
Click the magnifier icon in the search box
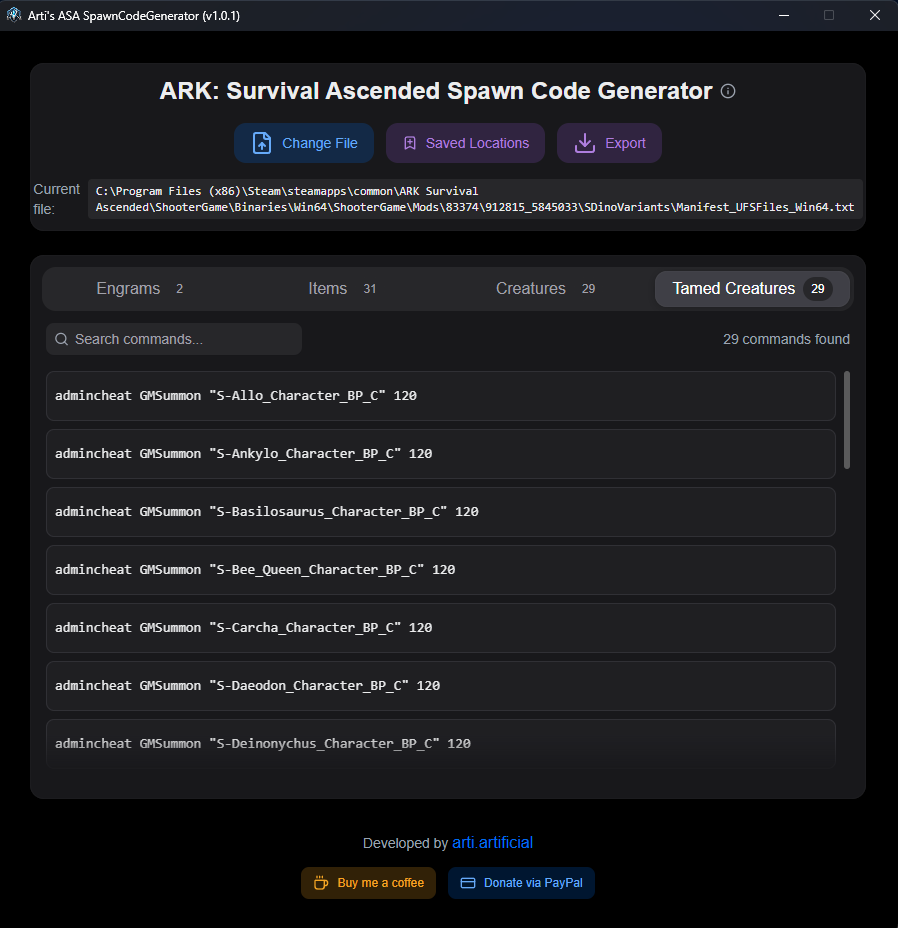click(62, 339)
